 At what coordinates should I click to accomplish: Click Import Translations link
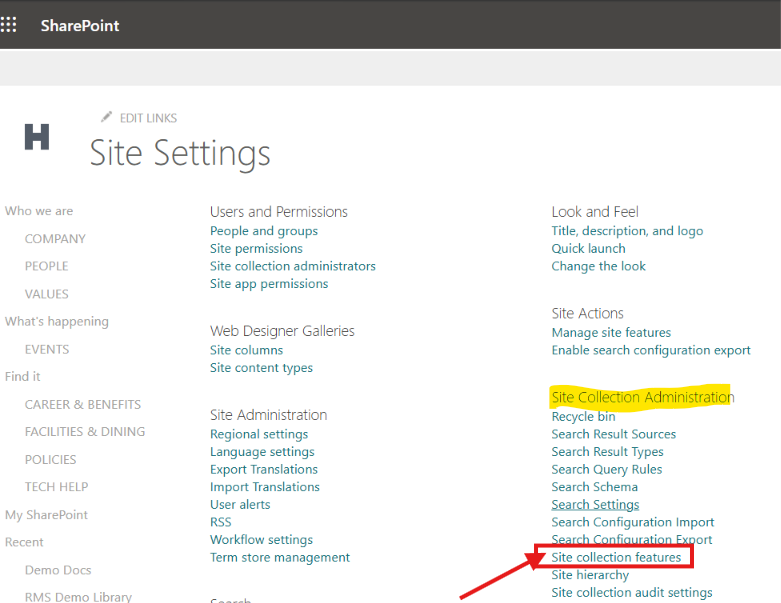265,487
